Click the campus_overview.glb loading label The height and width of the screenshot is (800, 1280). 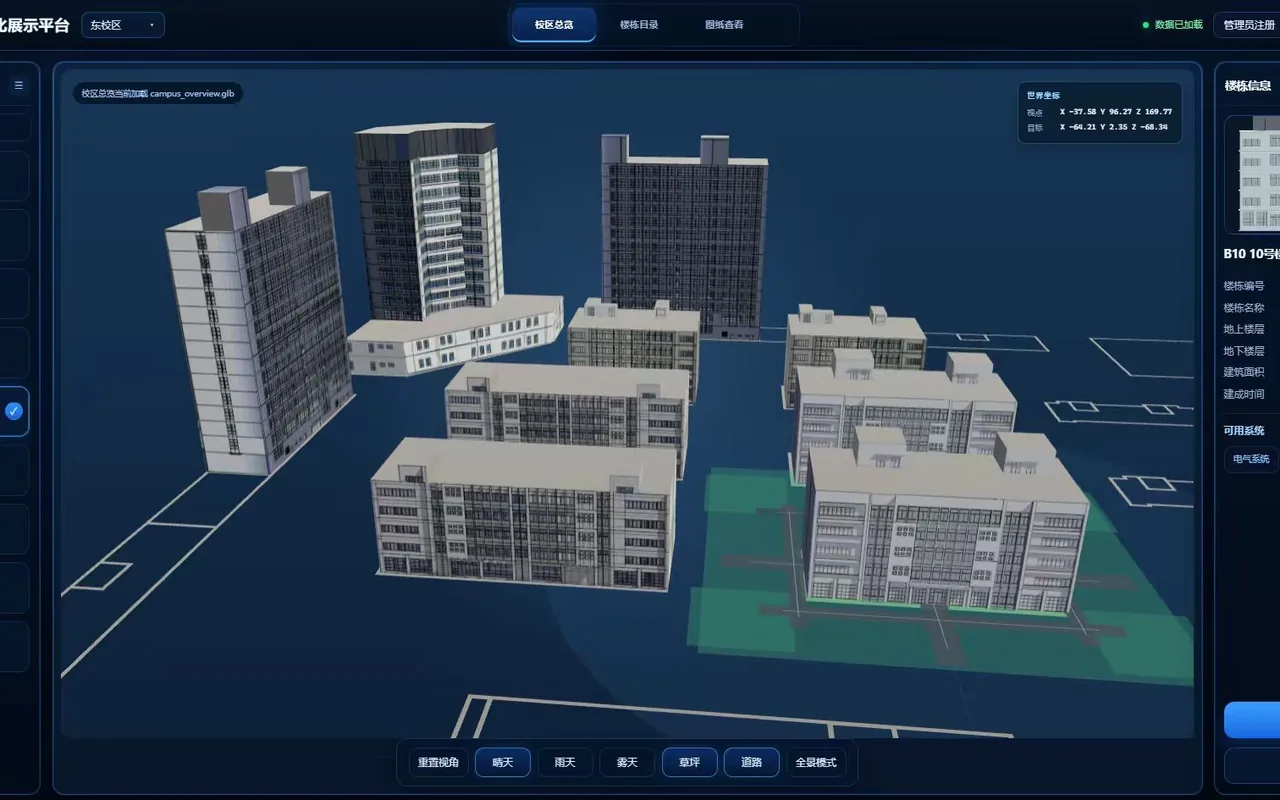158,93
